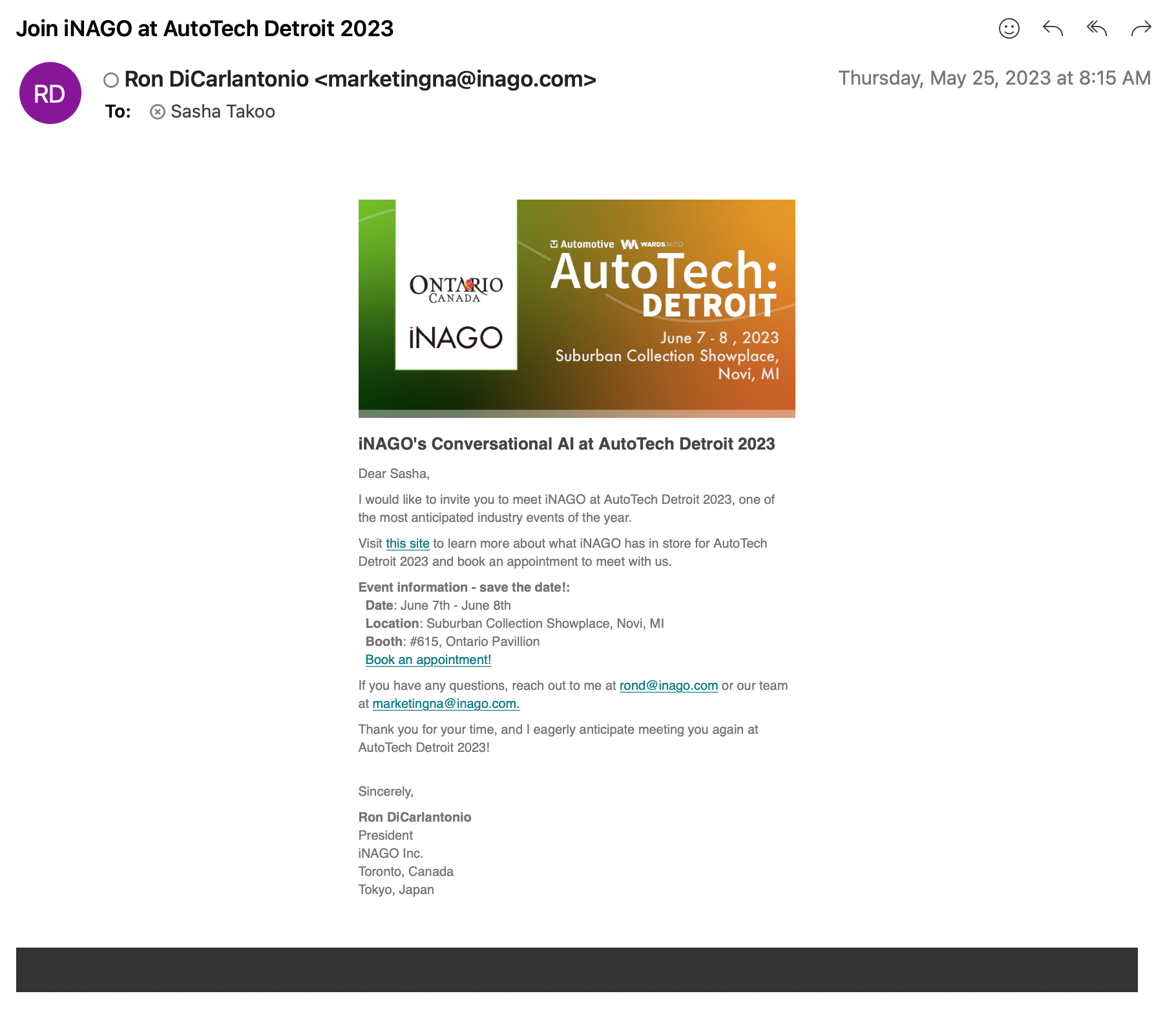Click the 'Event information - save the date!:' heading
Image resolution: width=1176 pixels, height=1018 pixels.
pyautogui.click(x=464, y=587)
